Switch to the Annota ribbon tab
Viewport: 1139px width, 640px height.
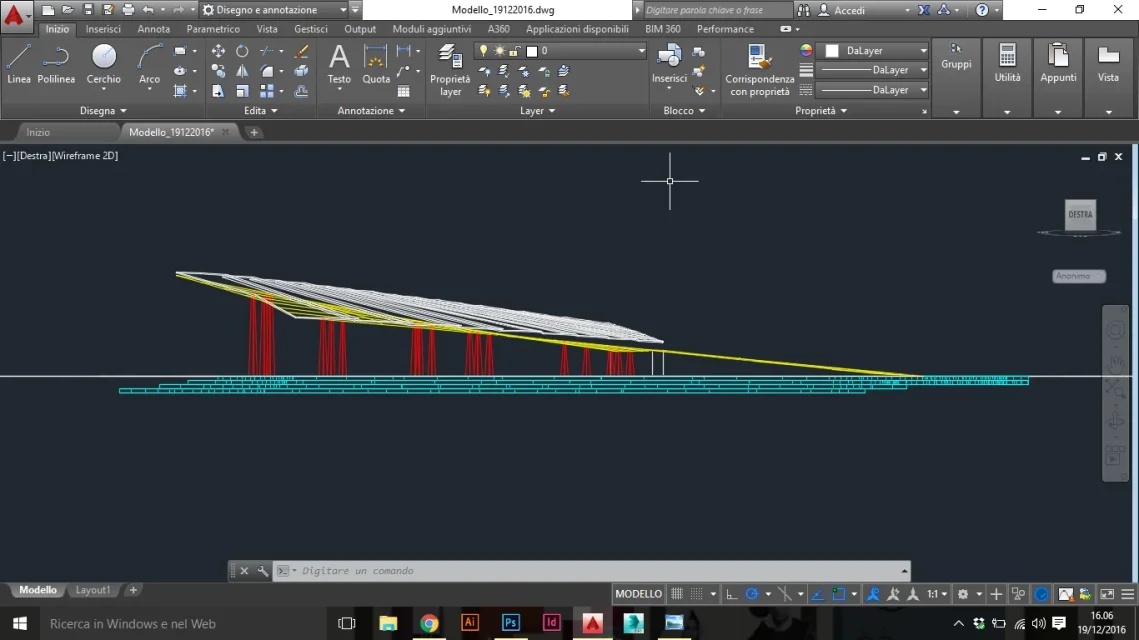pos(153,29)
